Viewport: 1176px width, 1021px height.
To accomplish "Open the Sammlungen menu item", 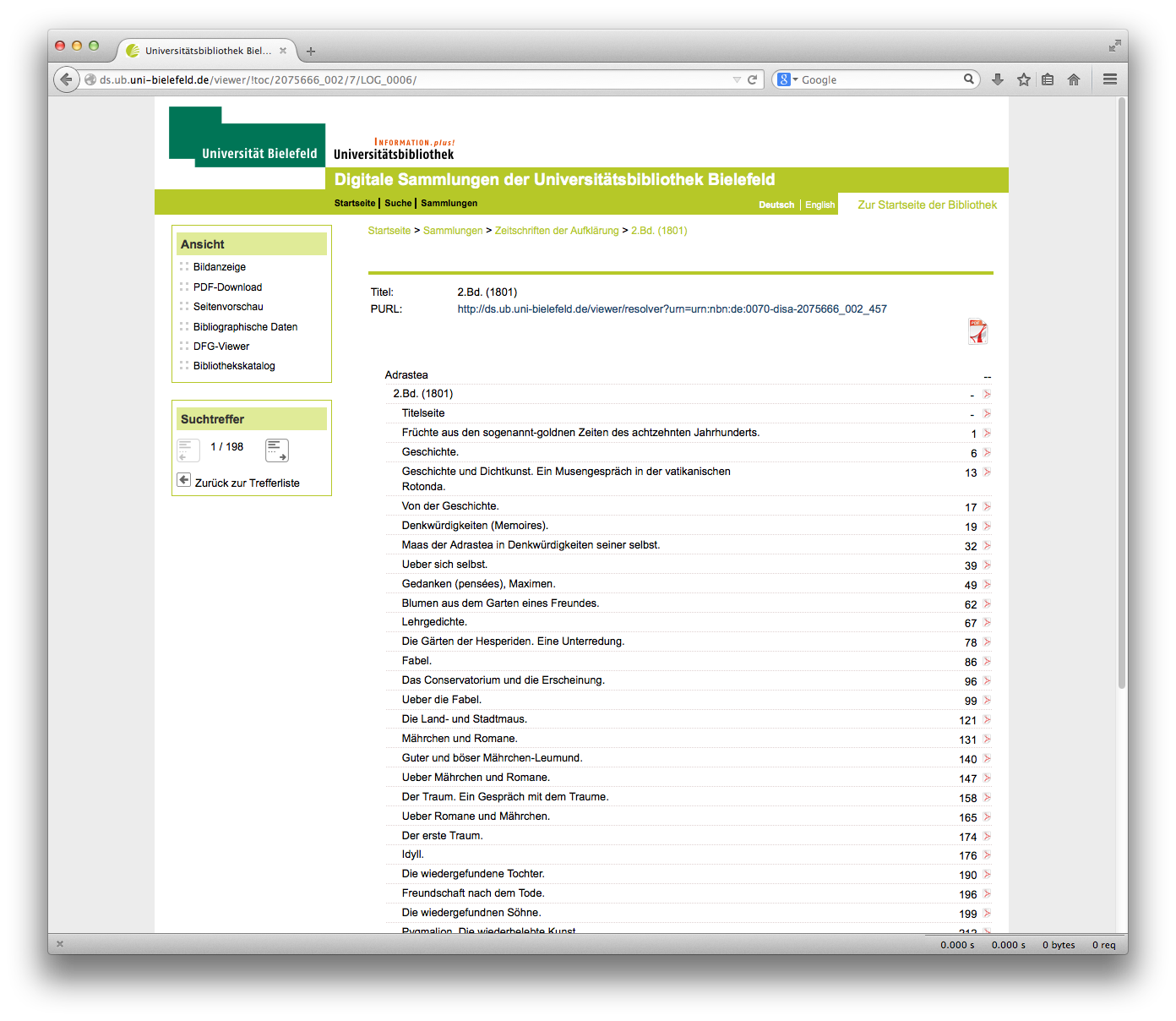I will (x=449, y=203).
